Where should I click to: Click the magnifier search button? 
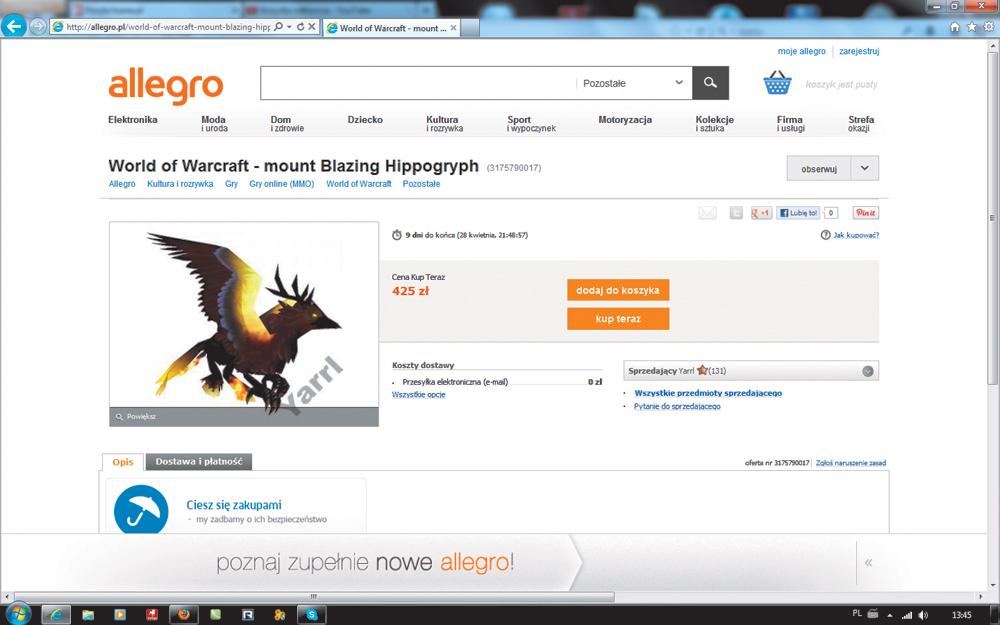[x=710, y=83]
